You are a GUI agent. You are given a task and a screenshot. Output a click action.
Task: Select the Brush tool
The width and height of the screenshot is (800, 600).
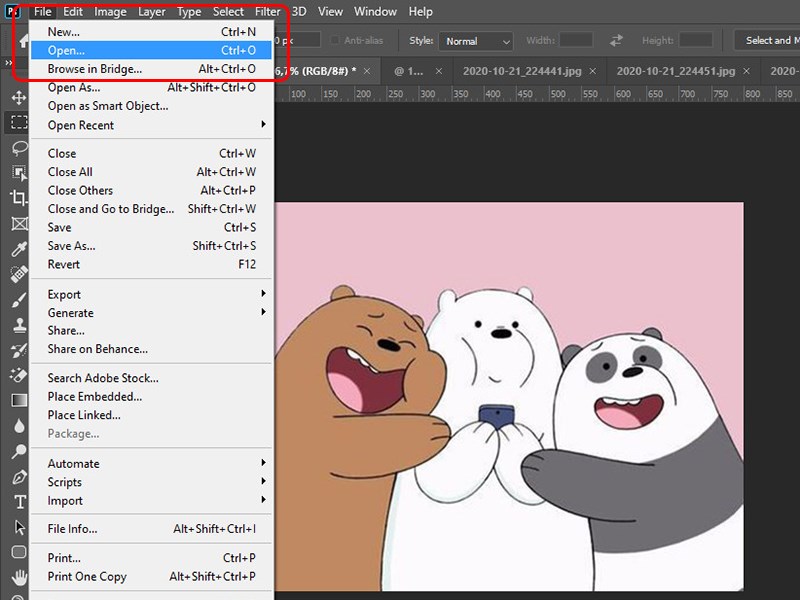[x=18, y=300]
